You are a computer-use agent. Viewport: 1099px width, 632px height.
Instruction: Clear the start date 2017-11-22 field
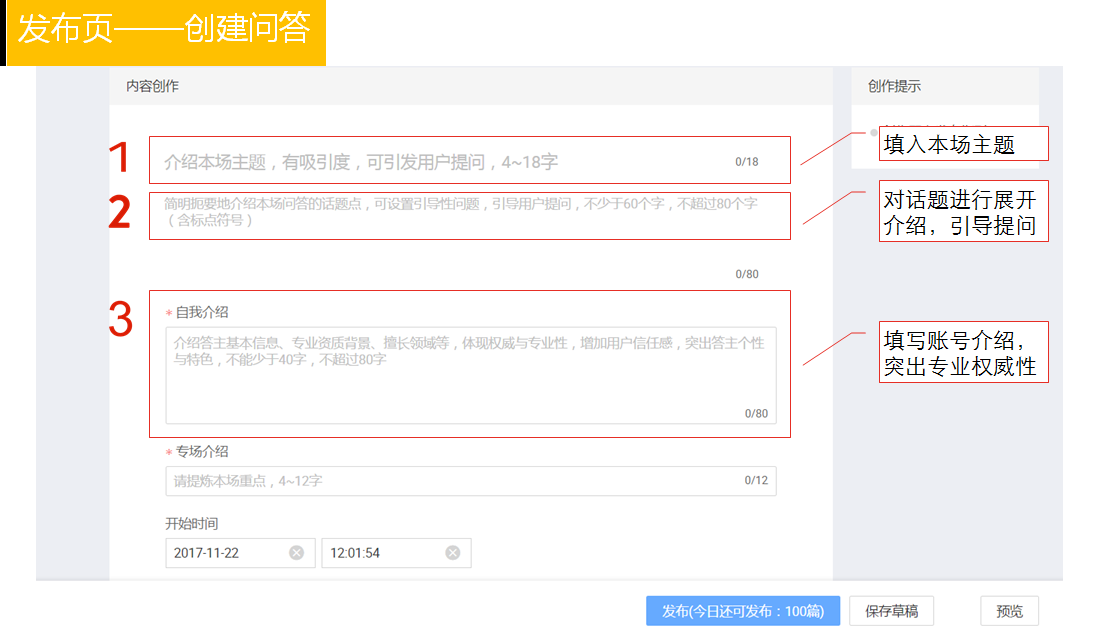(x=296, y=553)
